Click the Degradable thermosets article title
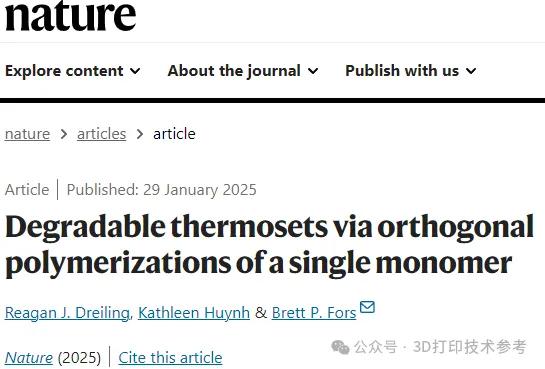This screenshot has width=545, height=369. click(x=269, y=245)
